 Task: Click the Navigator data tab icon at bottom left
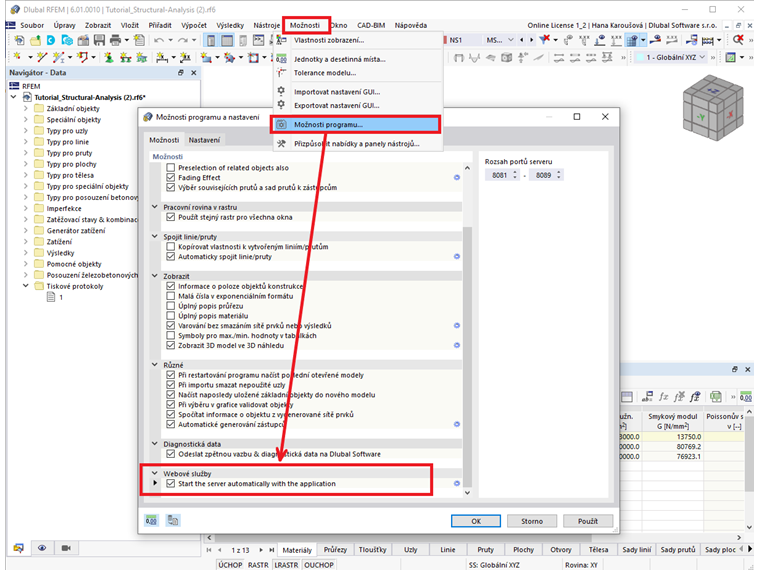point(18,548)
